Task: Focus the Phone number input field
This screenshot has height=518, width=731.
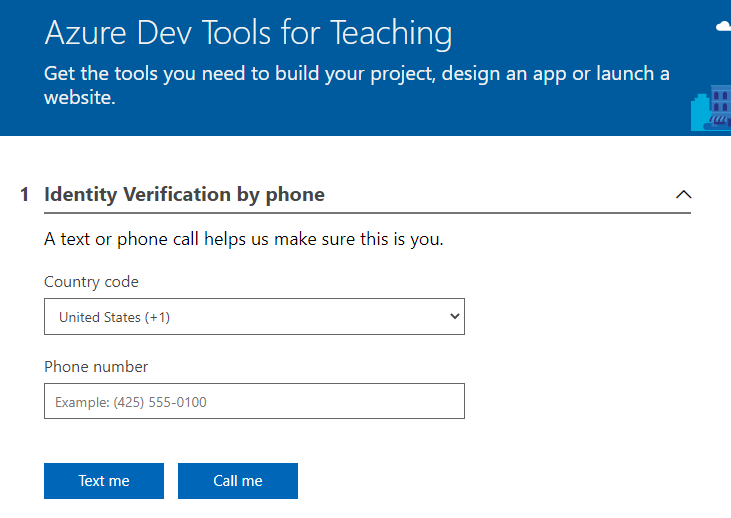Action: pos(254,401)
